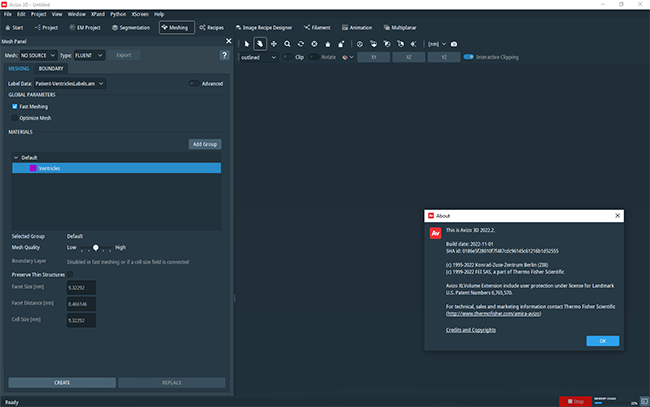This screenshot has height=407, width=650.
Task: Click the seek target icon
Action: [x=314, y=44]
